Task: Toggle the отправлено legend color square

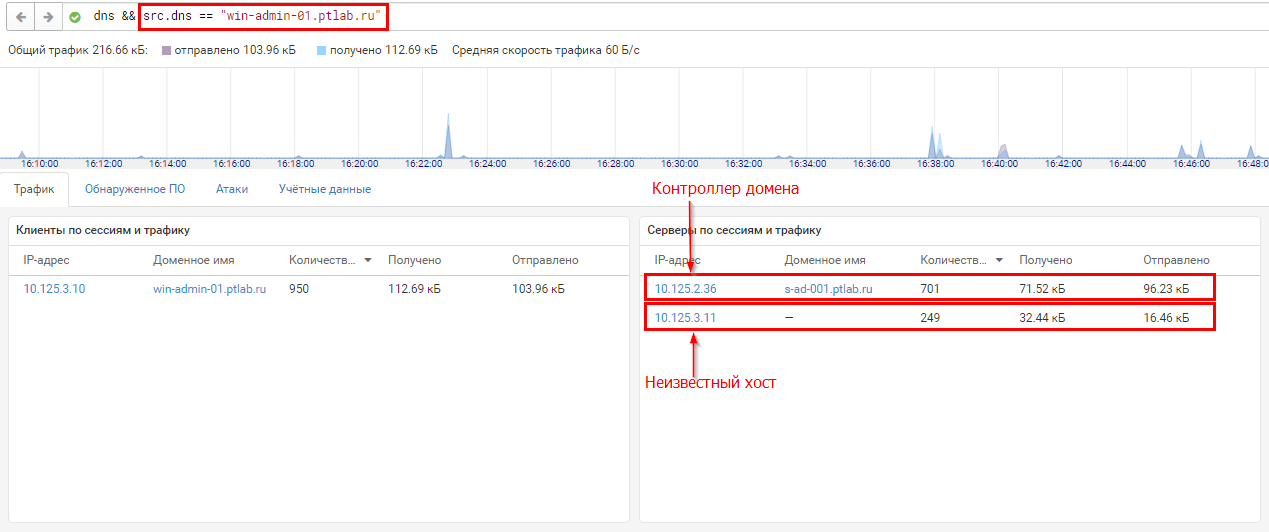Action: click(x=166, y=49)
